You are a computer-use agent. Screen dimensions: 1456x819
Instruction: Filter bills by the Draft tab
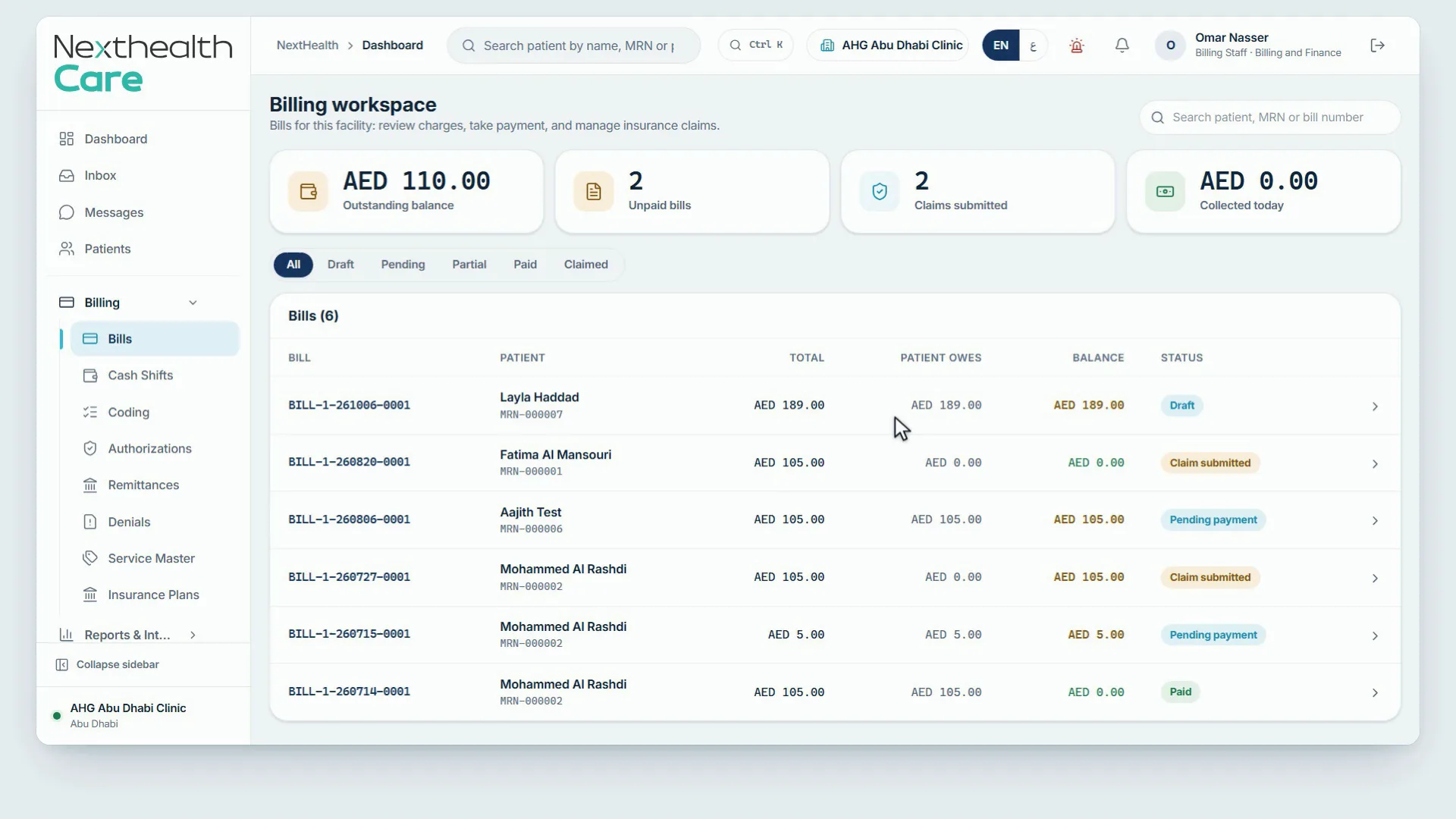(340, 265)
